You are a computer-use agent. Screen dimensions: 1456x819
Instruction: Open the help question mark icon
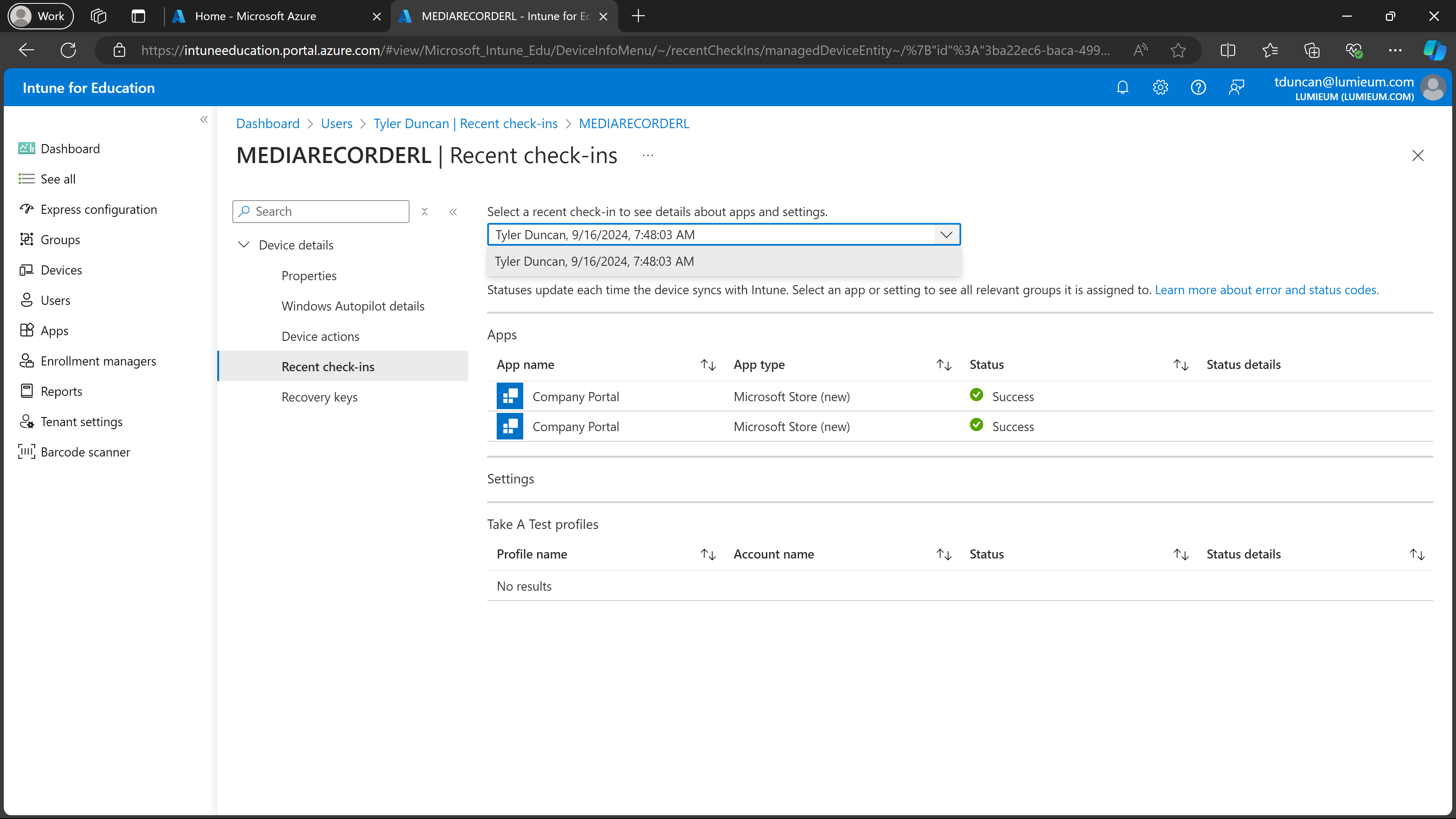[x=1198, y=88]
